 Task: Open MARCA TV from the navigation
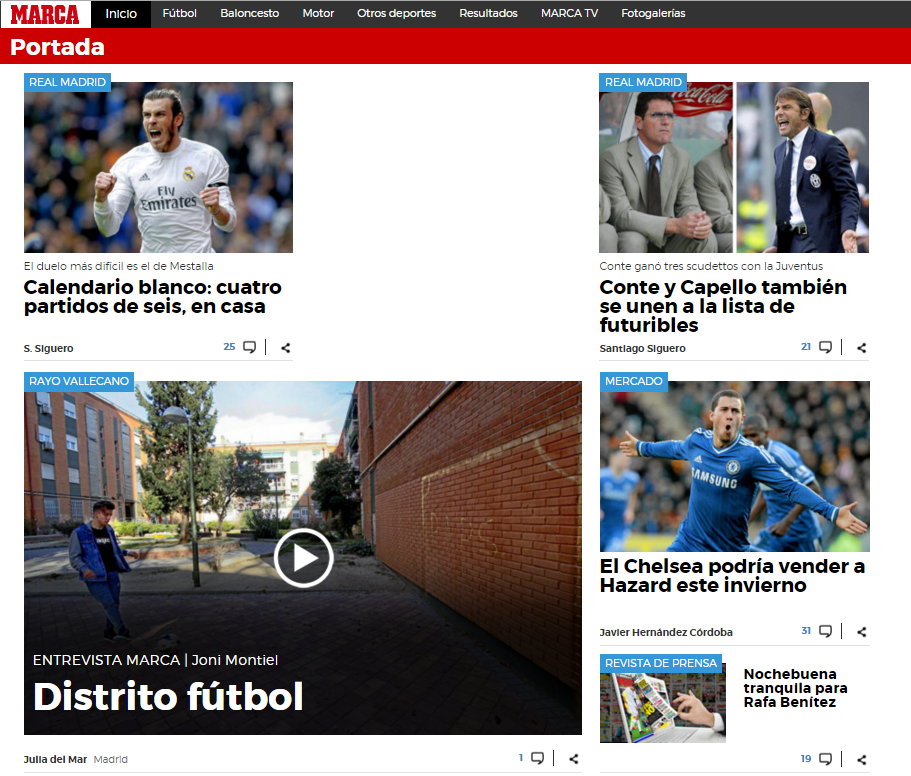click(569, 13)
